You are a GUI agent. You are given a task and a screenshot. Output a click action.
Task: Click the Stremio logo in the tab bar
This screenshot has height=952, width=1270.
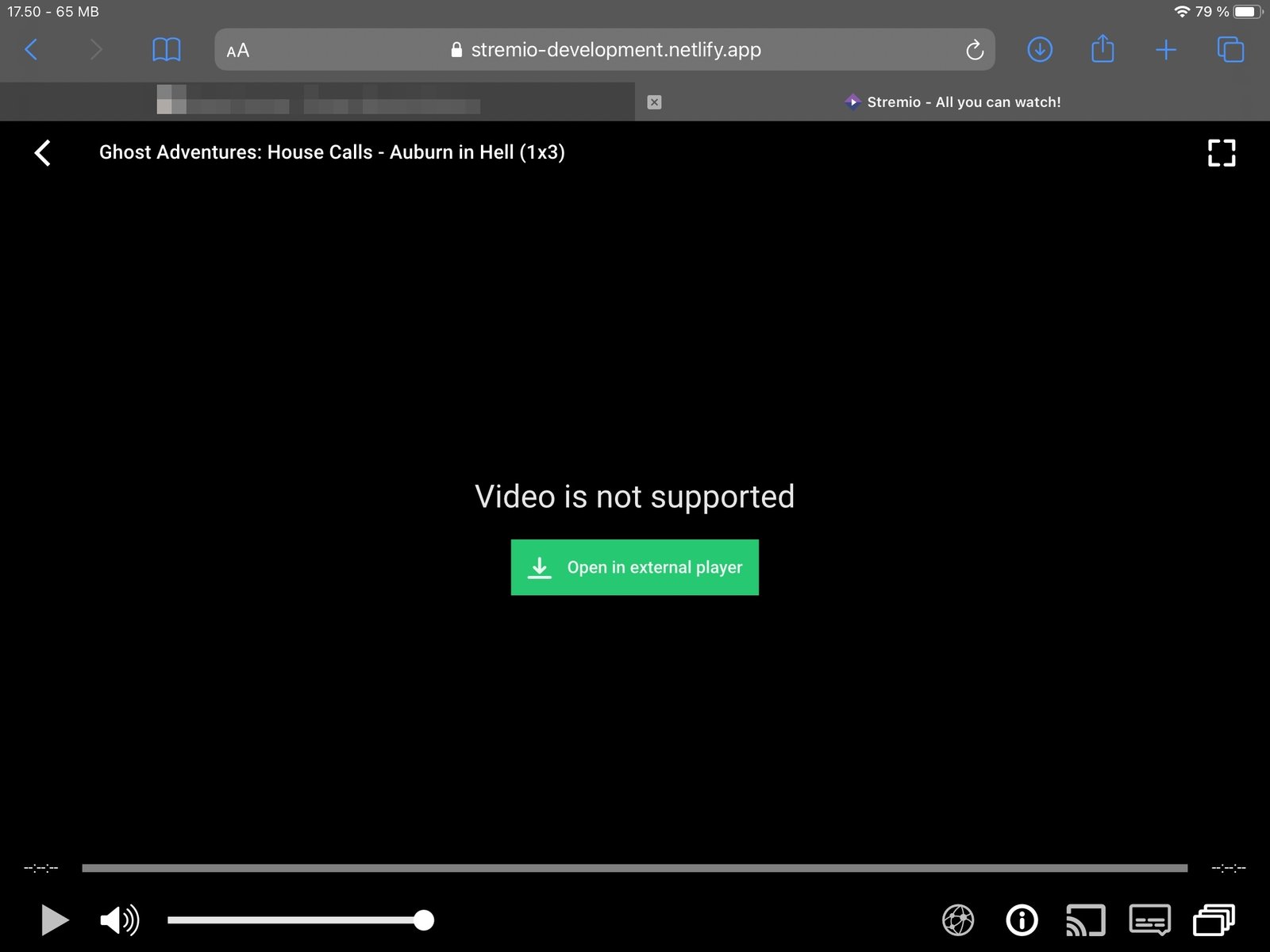(852, 102)
